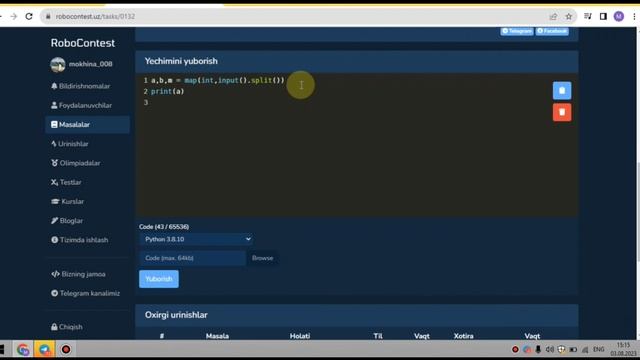Click the speaker volume tray icon
640x360 pixels.
(x=550, y=349)
